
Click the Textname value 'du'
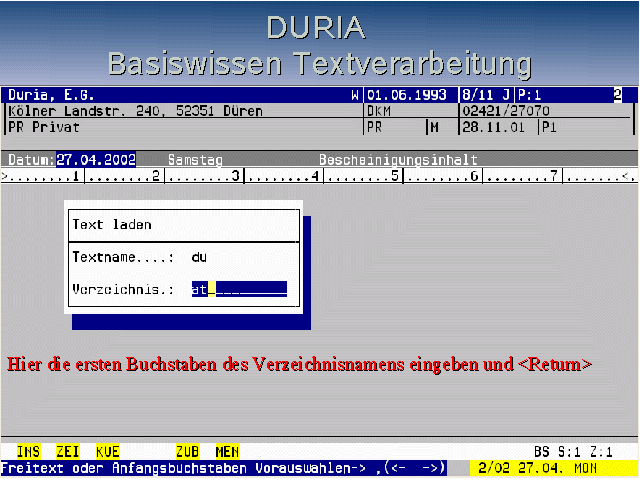coord(199,257)
